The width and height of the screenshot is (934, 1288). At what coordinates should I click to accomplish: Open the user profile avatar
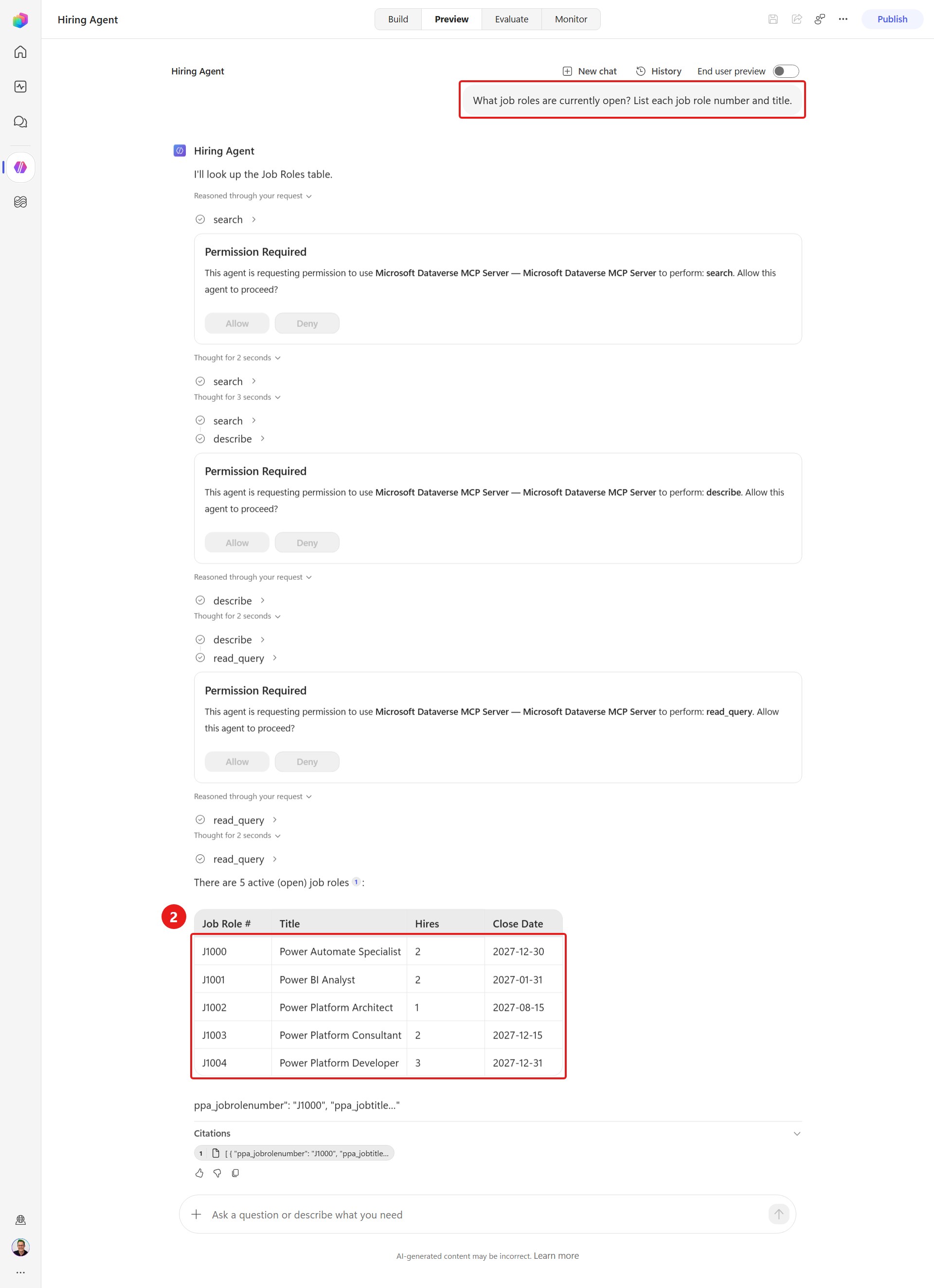pyautogui.click(x=20, y=1247)
